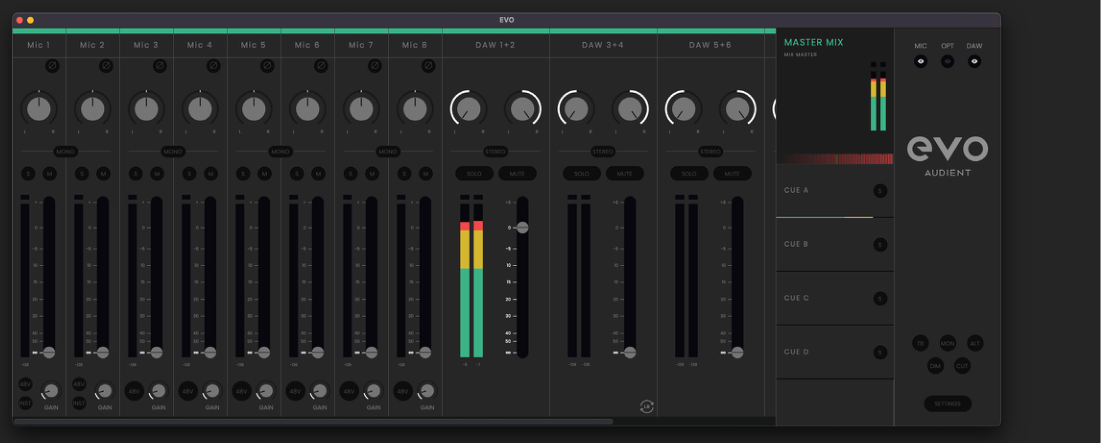Viewport: 1101px width, 443px height.
Task: Click the Mic 1 pan knob
Action: tap(39, 109)
